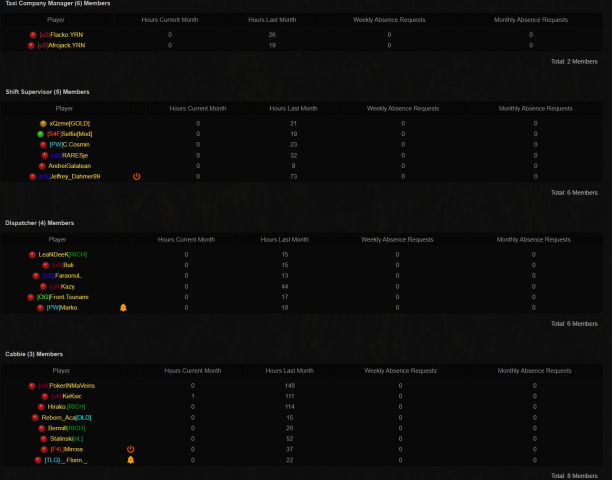Open player profile [PW]C.Cosmin

pos(69,144)
